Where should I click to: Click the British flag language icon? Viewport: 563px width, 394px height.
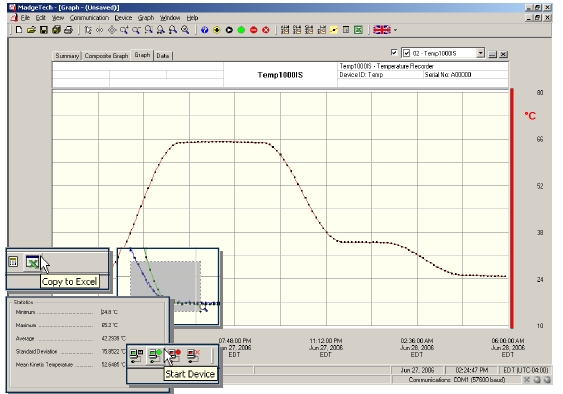(x=382, y=30)
